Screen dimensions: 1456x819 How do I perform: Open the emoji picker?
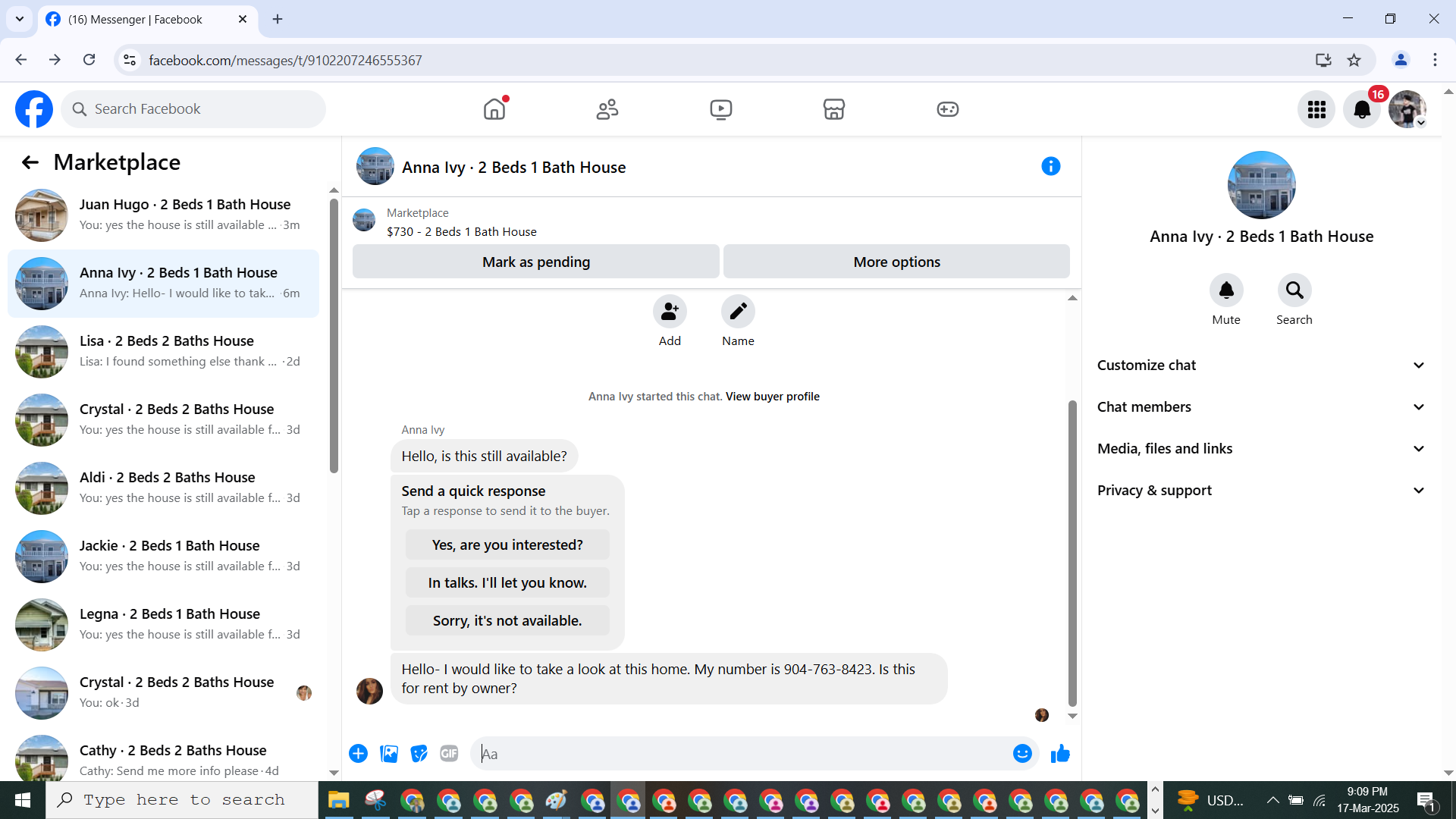point(1022,754)
